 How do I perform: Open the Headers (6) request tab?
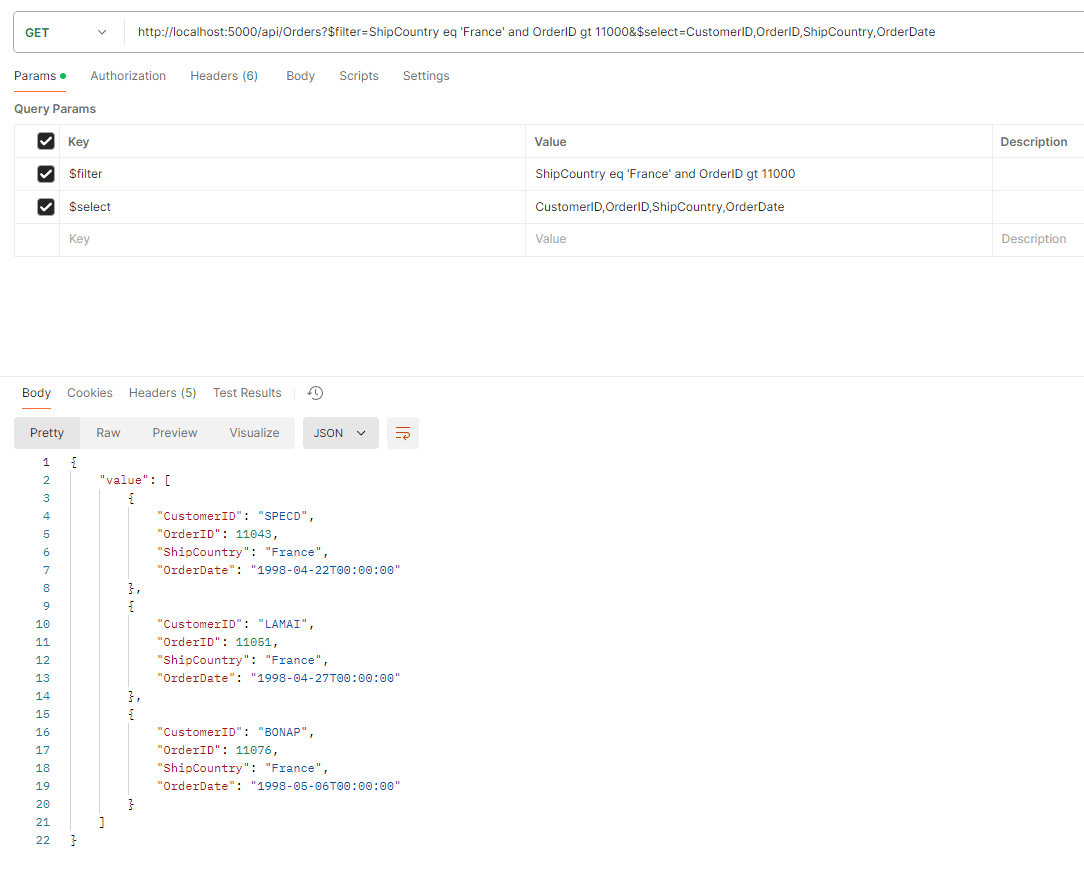click(x=224, y=76)
